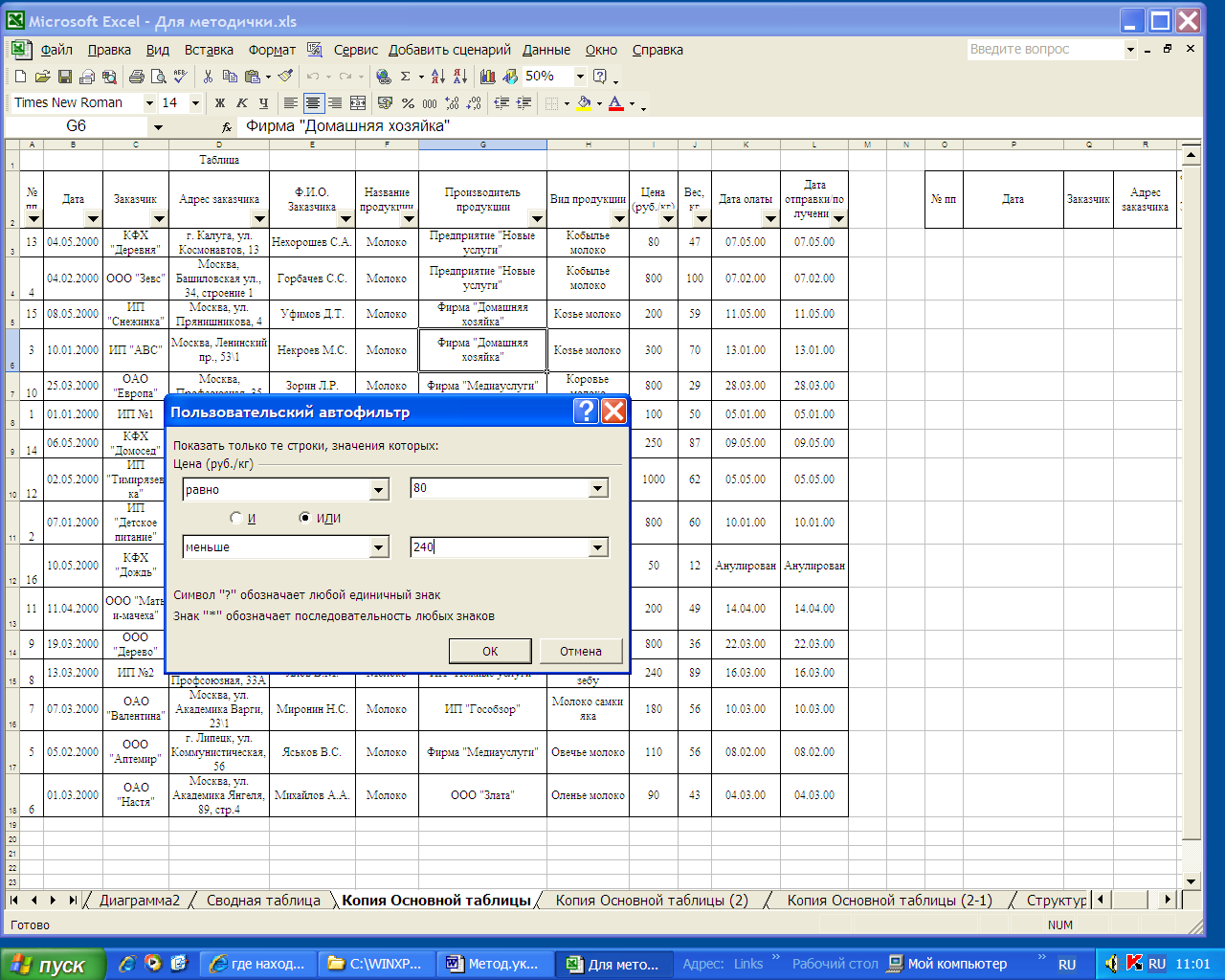The image size is (1225, 980).
Task: Open the Дата олаты autofilter arrow
Action: [x=770, y=219]
